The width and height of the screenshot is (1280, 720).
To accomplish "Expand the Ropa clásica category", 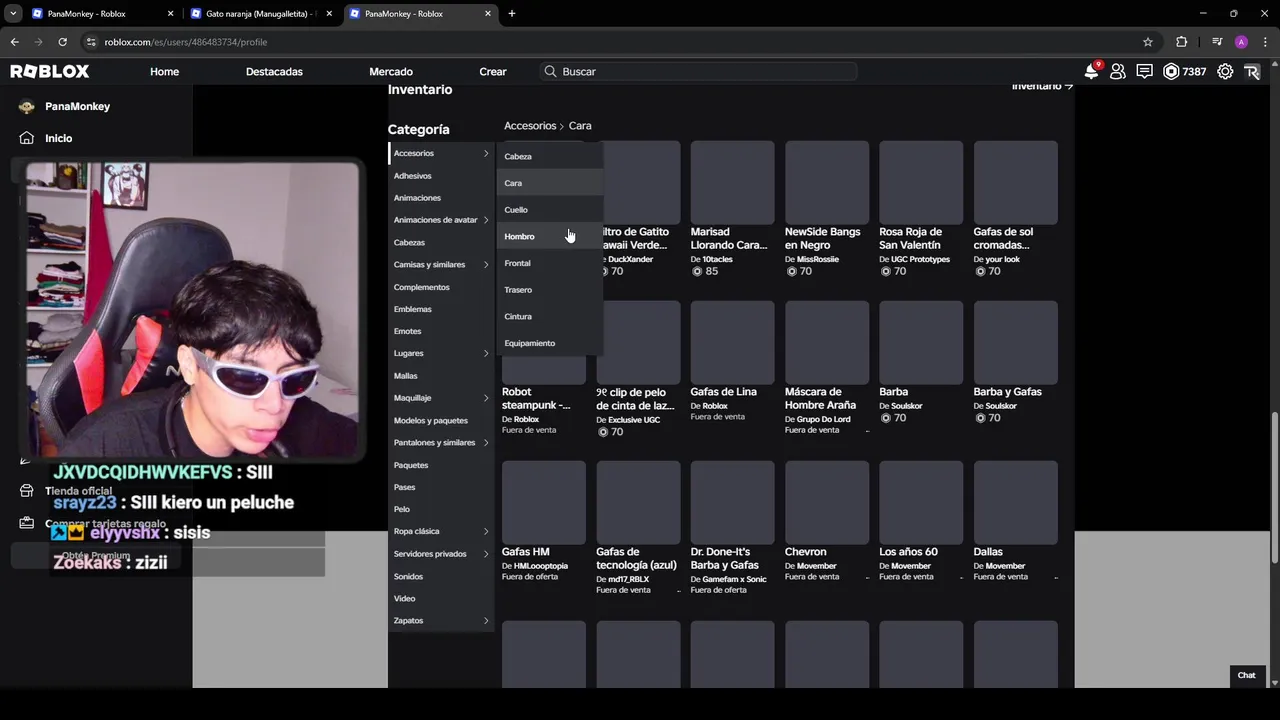I will [441, 531].
